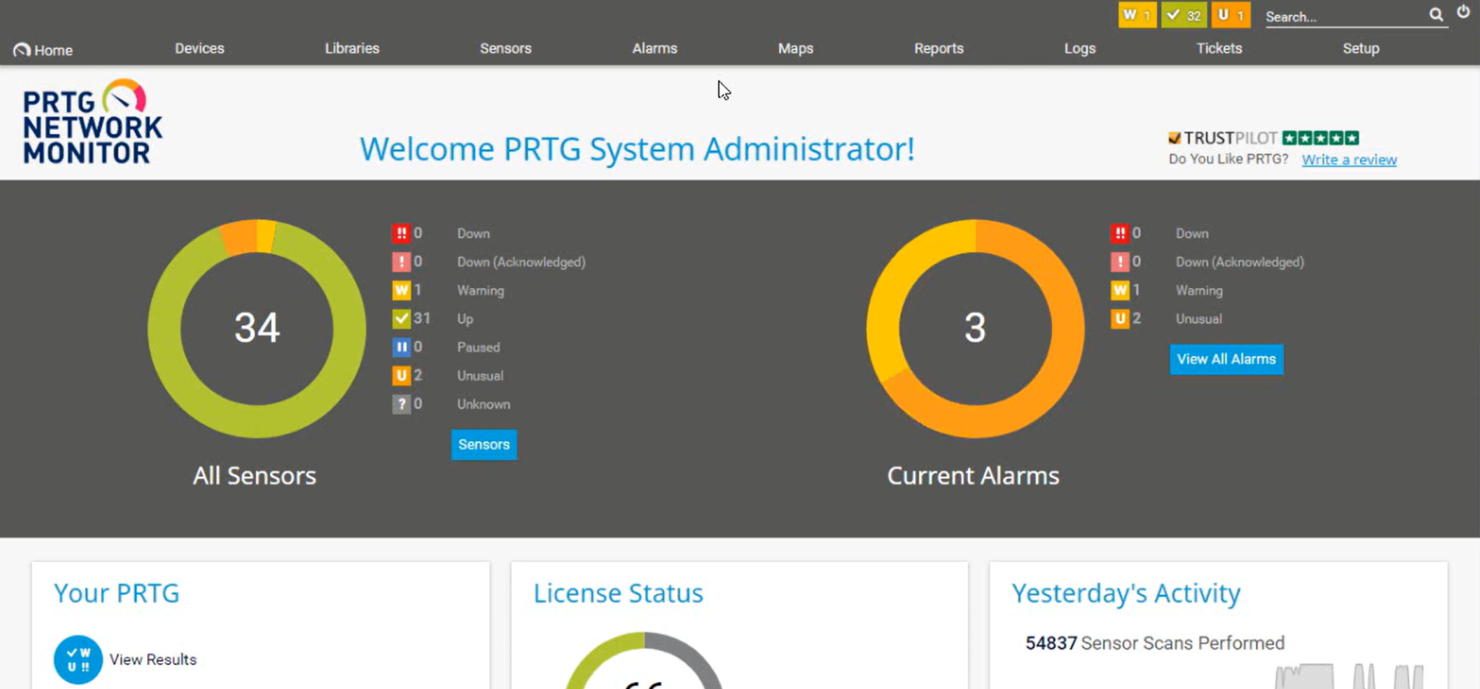Click Down (Acknowledged) icon in All Sensors legend
Screen dimensions: 1480x689
tap(401, 262)
